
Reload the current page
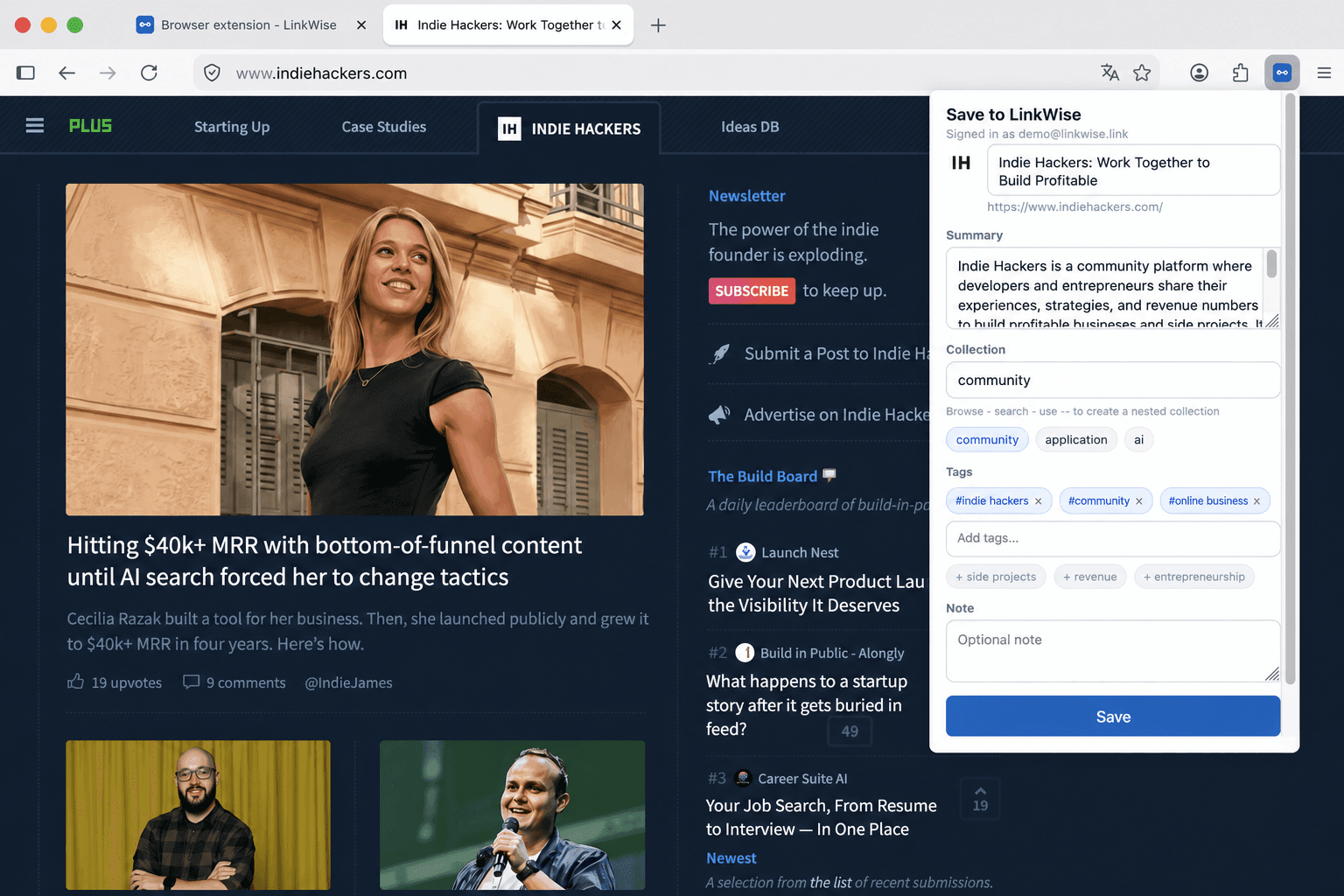149,73
